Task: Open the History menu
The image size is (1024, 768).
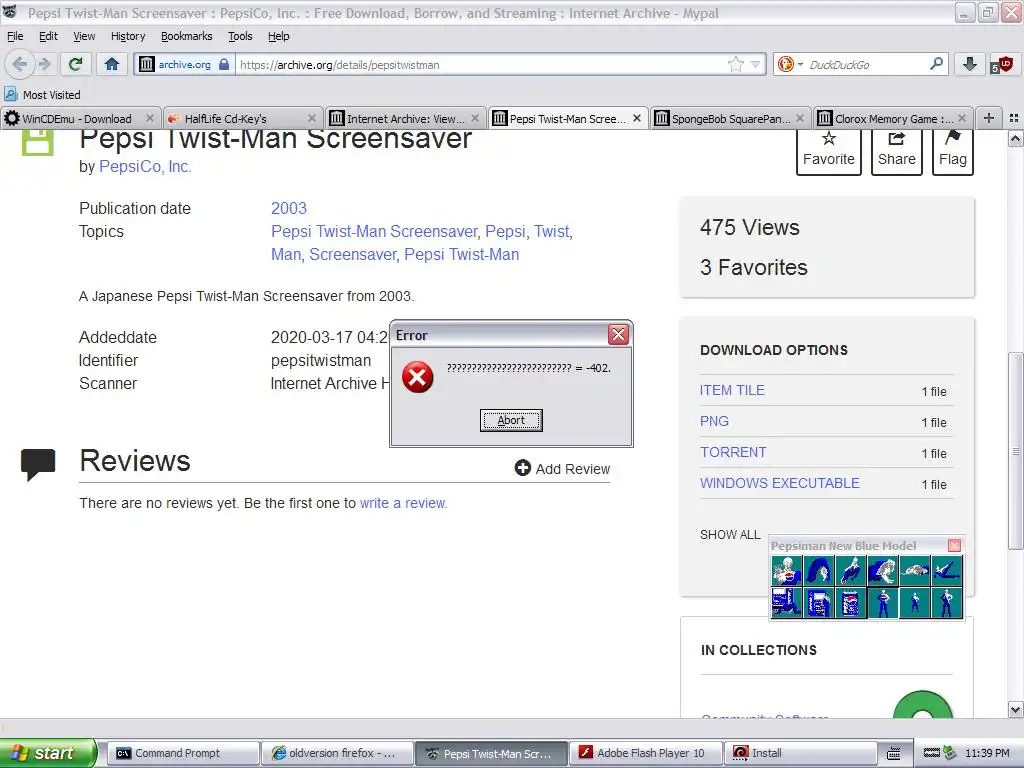Action: 128,36
